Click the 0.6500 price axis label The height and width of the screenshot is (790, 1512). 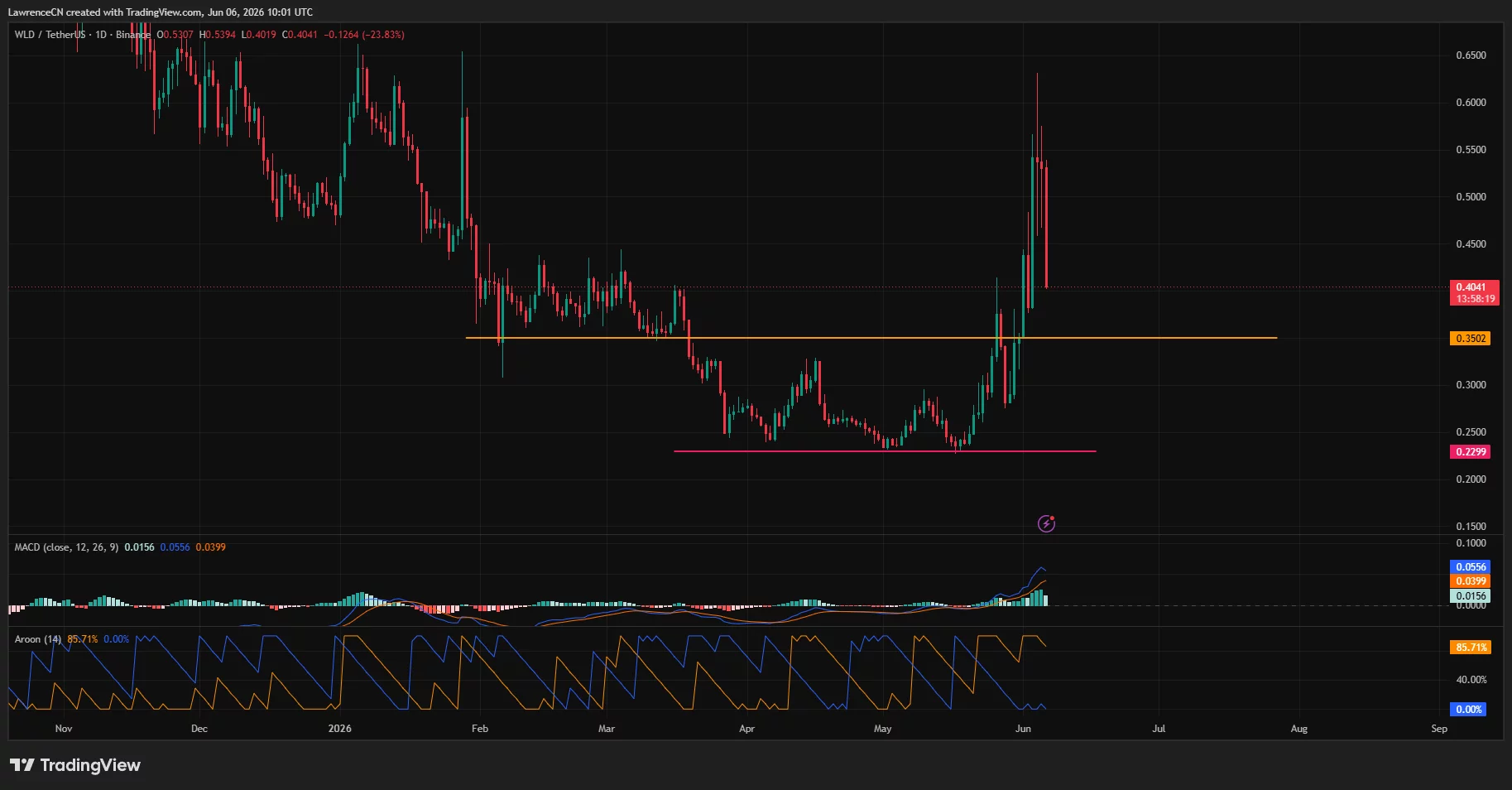pyautogui.click(x=1471, y=55)
